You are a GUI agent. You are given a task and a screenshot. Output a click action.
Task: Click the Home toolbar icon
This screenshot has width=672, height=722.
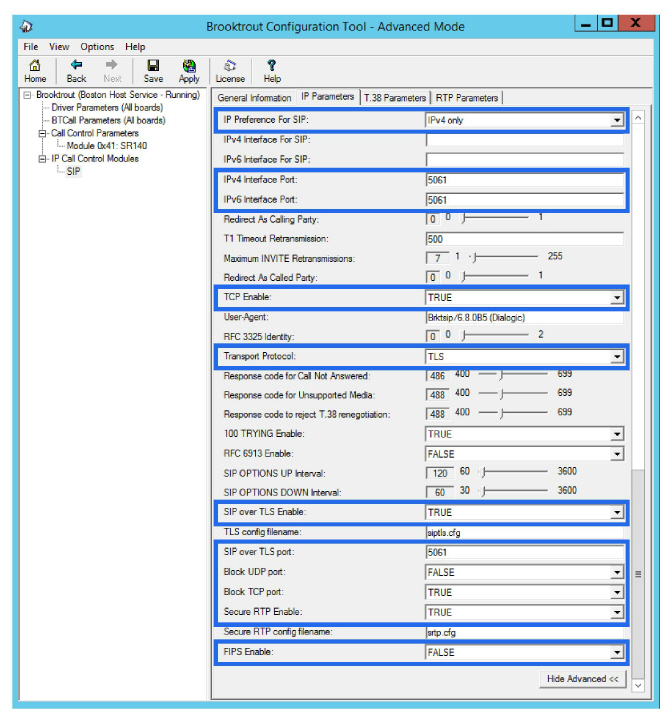[35, 70]
